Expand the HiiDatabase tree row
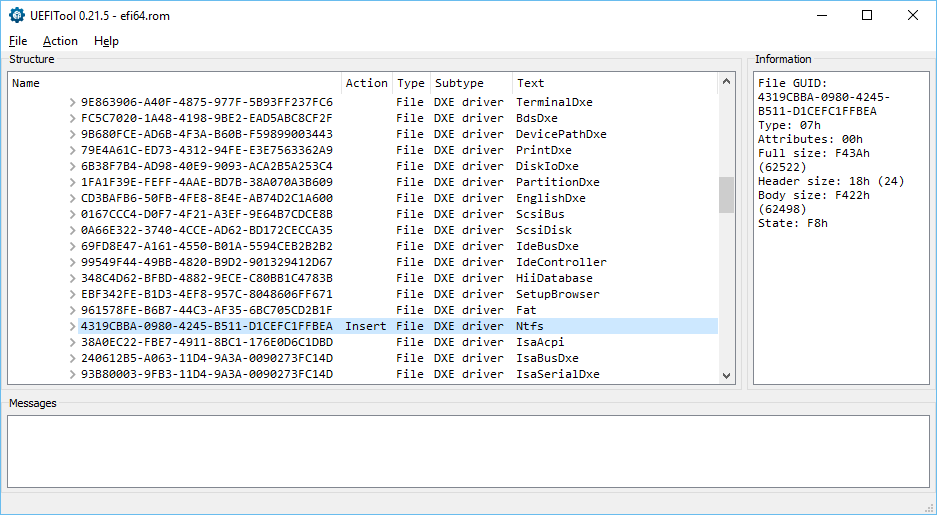This screenshot has height=515, width=937. click(x=72, y=278)
